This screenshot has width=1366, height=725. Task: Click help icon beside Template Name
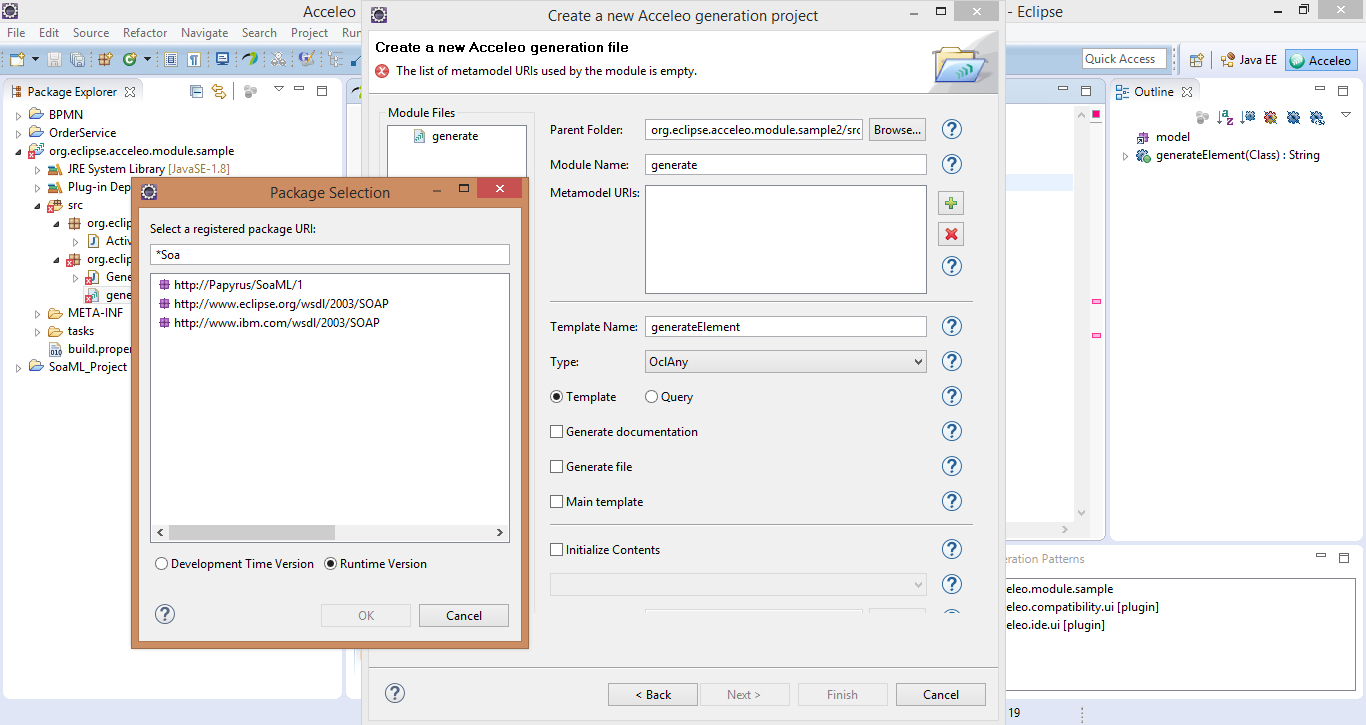[952, 326]
